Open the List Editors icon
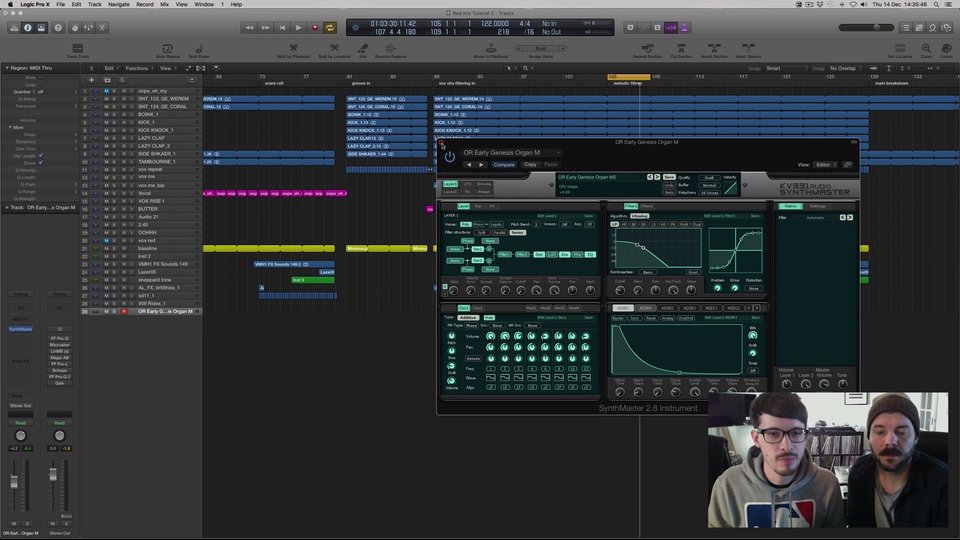The width and height of the screenshot is (960, 540). point(906,28)
